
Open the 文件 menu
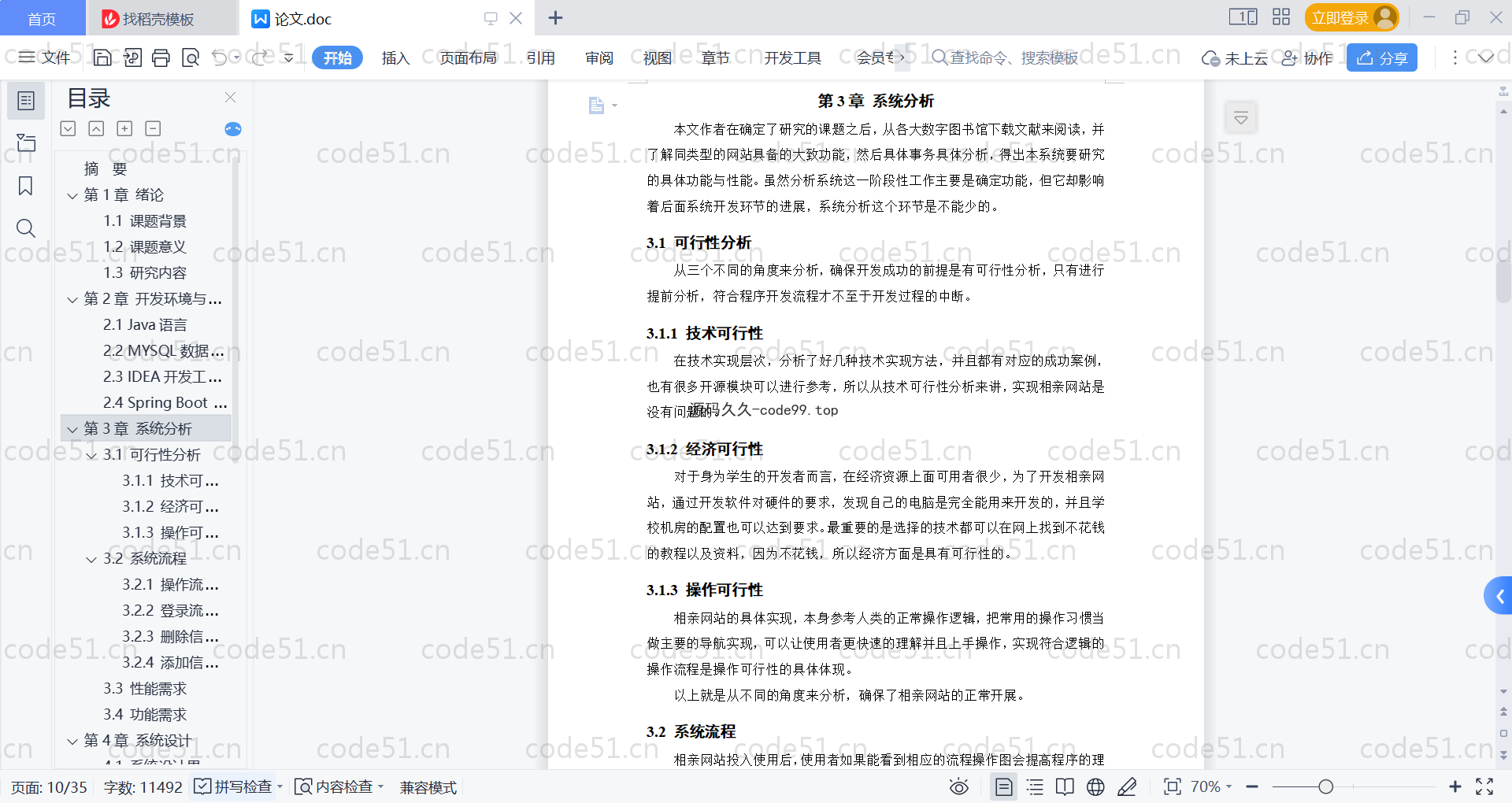point(45,57)
